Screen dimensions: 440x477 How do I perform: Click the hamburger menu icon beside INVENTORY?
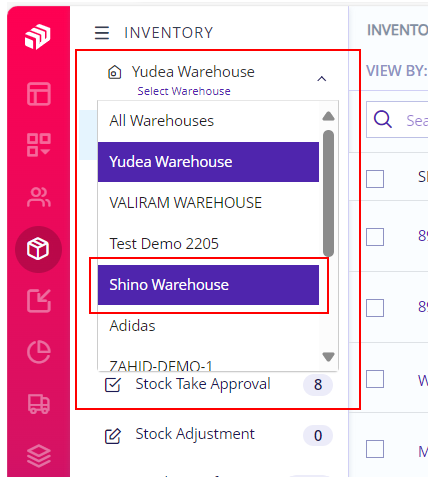[x=102, y=33]
